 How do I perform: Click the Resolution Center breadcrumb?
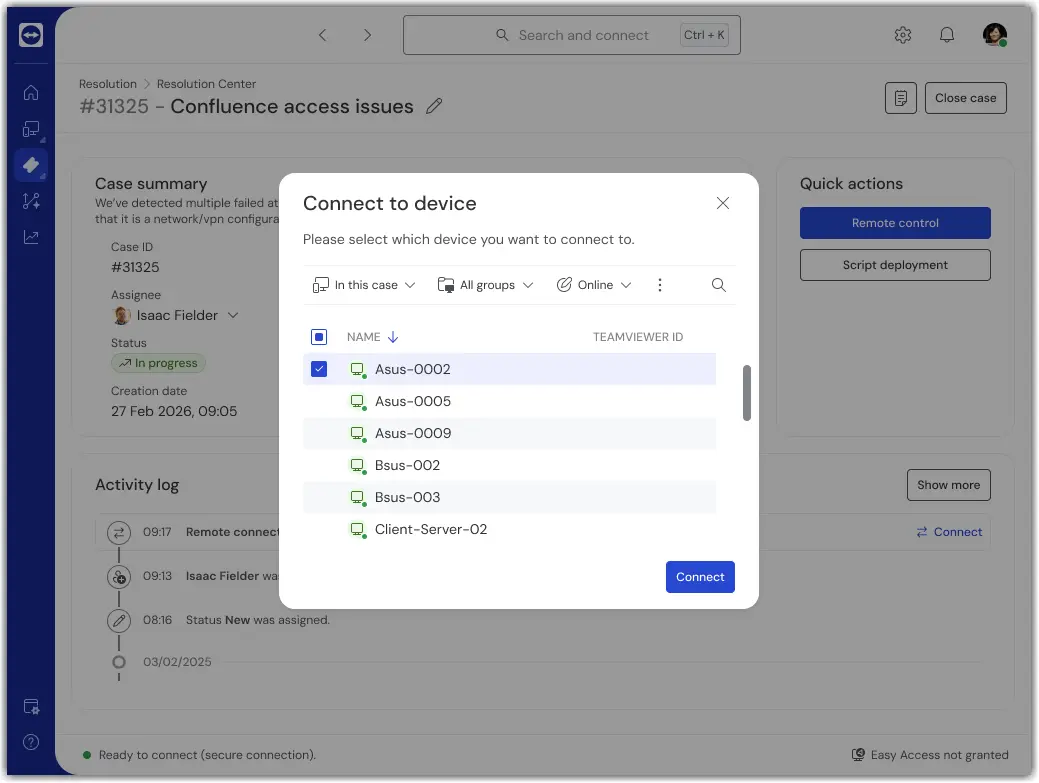206,84
